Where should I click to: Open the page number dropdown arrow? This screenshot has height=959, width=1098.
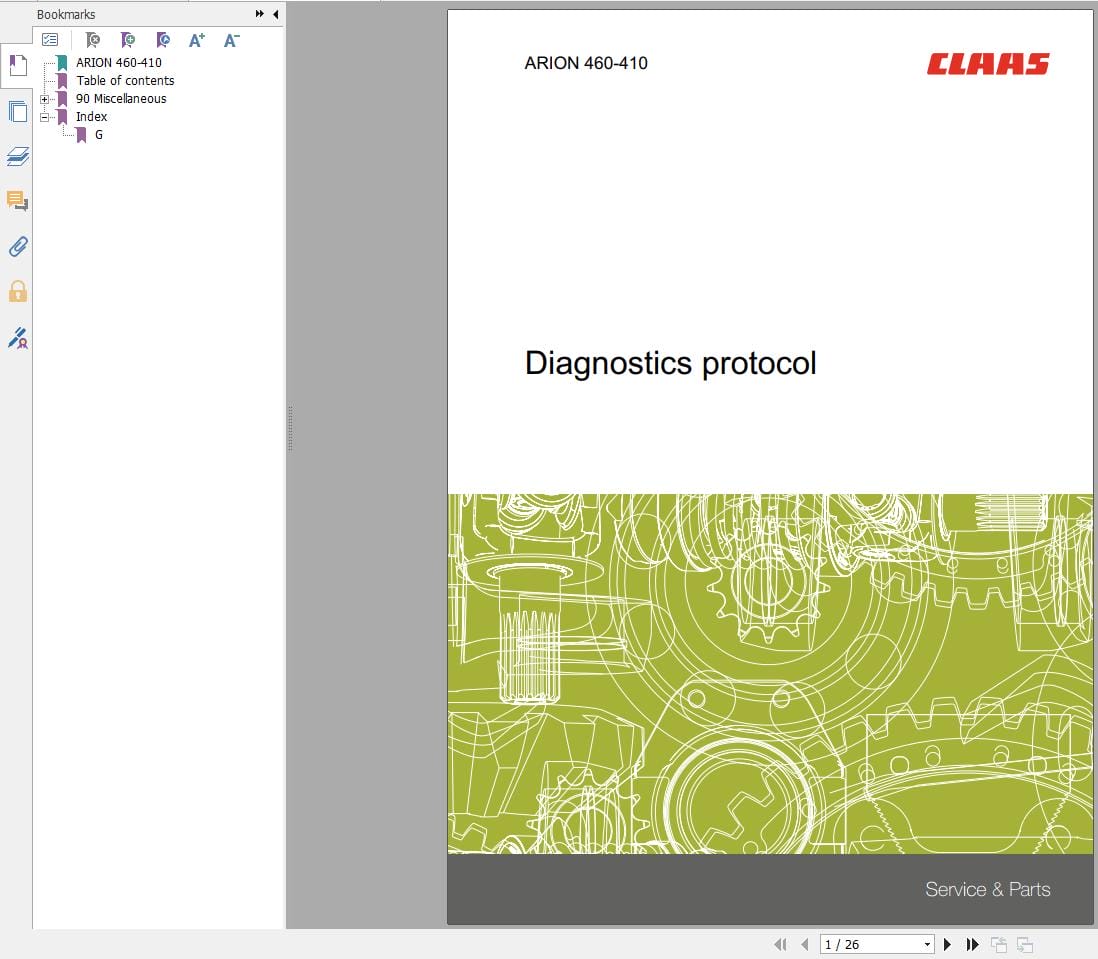[927, 944]
